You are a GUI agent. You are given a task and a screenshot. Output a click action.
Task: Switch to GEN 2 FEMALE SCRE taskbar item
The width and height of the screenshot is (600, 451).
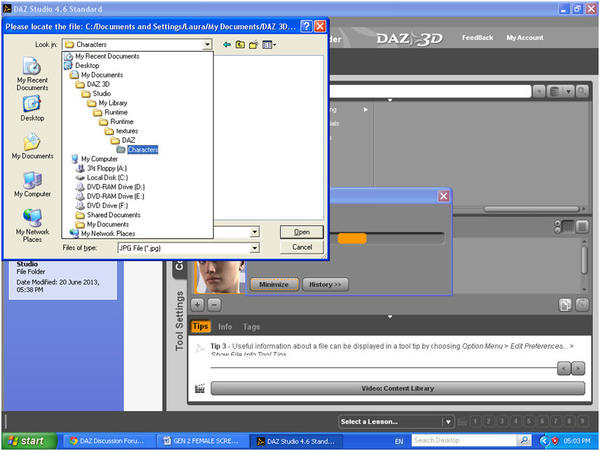click(201, 441)
